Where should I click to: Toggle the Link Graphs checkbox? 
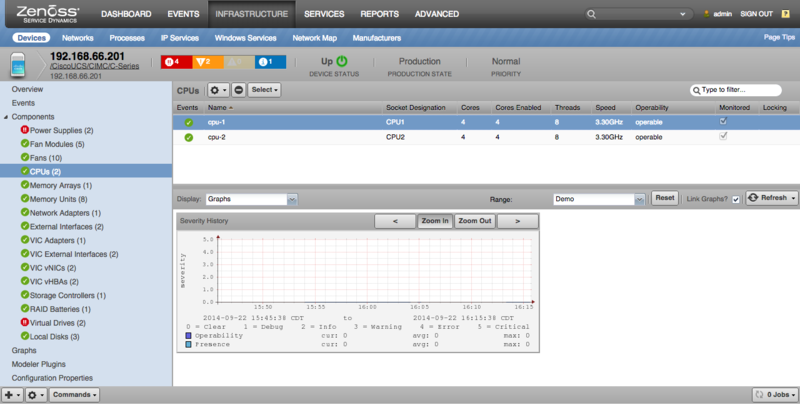(x=736, y=199)
